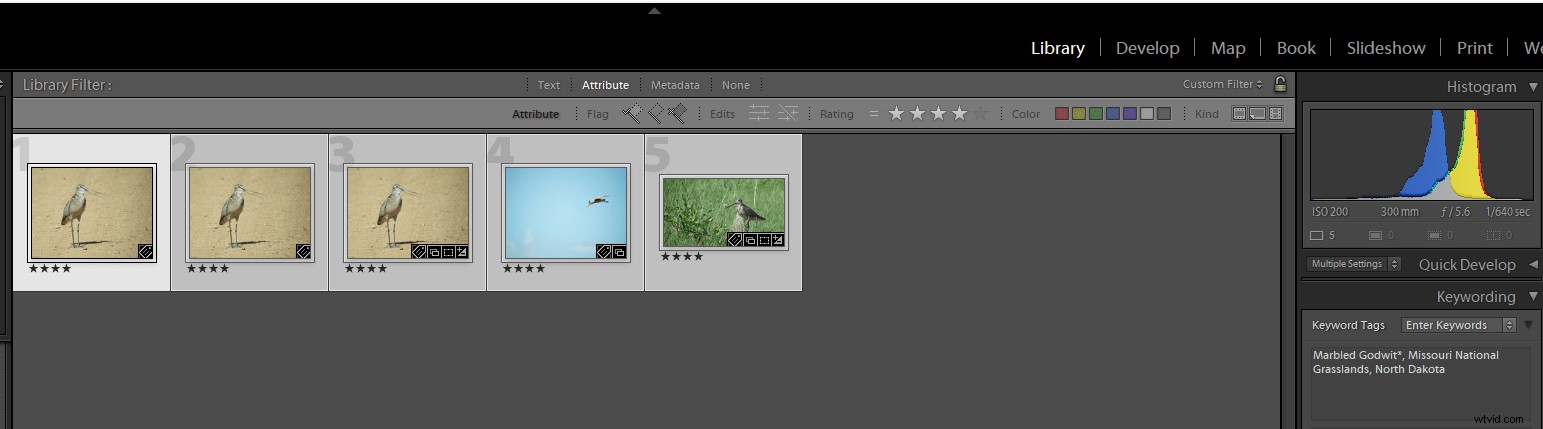
Task: Click collection badge on photo 3
Action: tap(434, 252)
